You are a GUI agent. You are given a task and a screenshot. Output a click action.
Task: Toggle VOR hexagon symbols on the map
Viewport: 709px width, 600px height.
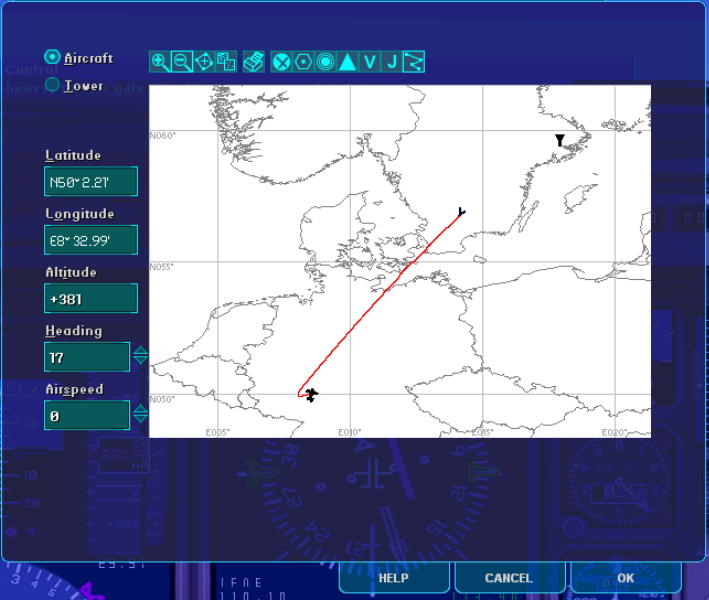[303, 62]
